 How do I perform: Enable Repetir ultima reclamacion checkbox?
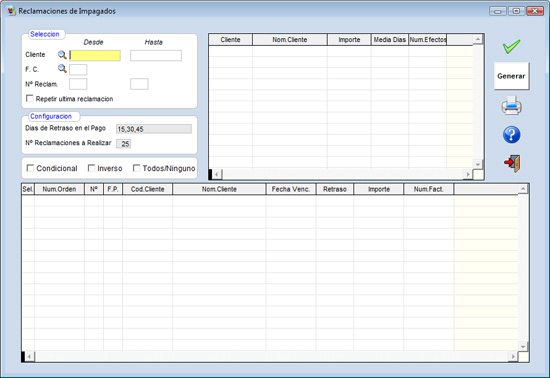[x=30, y=99]
